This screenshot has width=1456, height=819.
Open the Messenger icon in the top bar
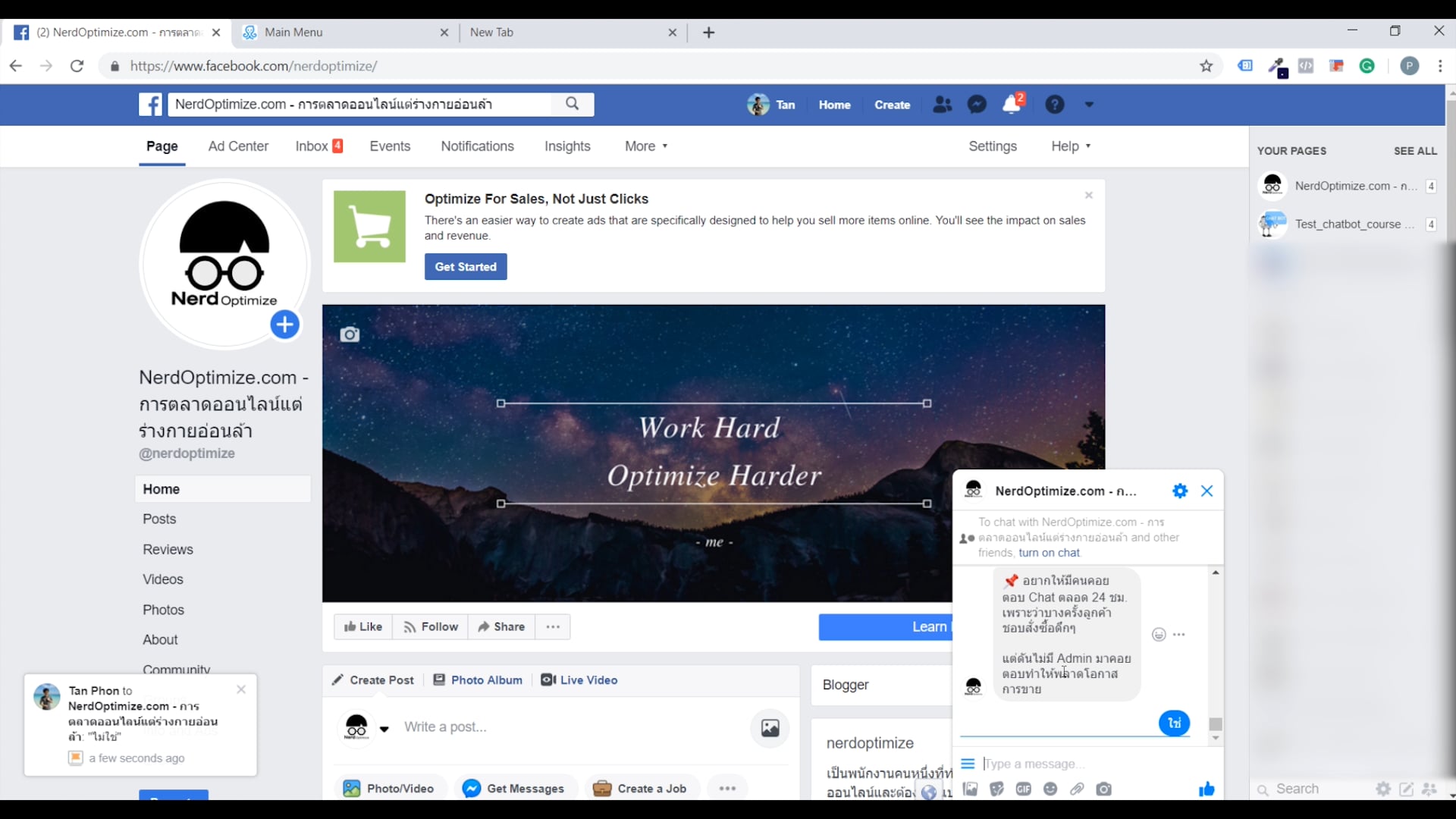coord(977,105)
